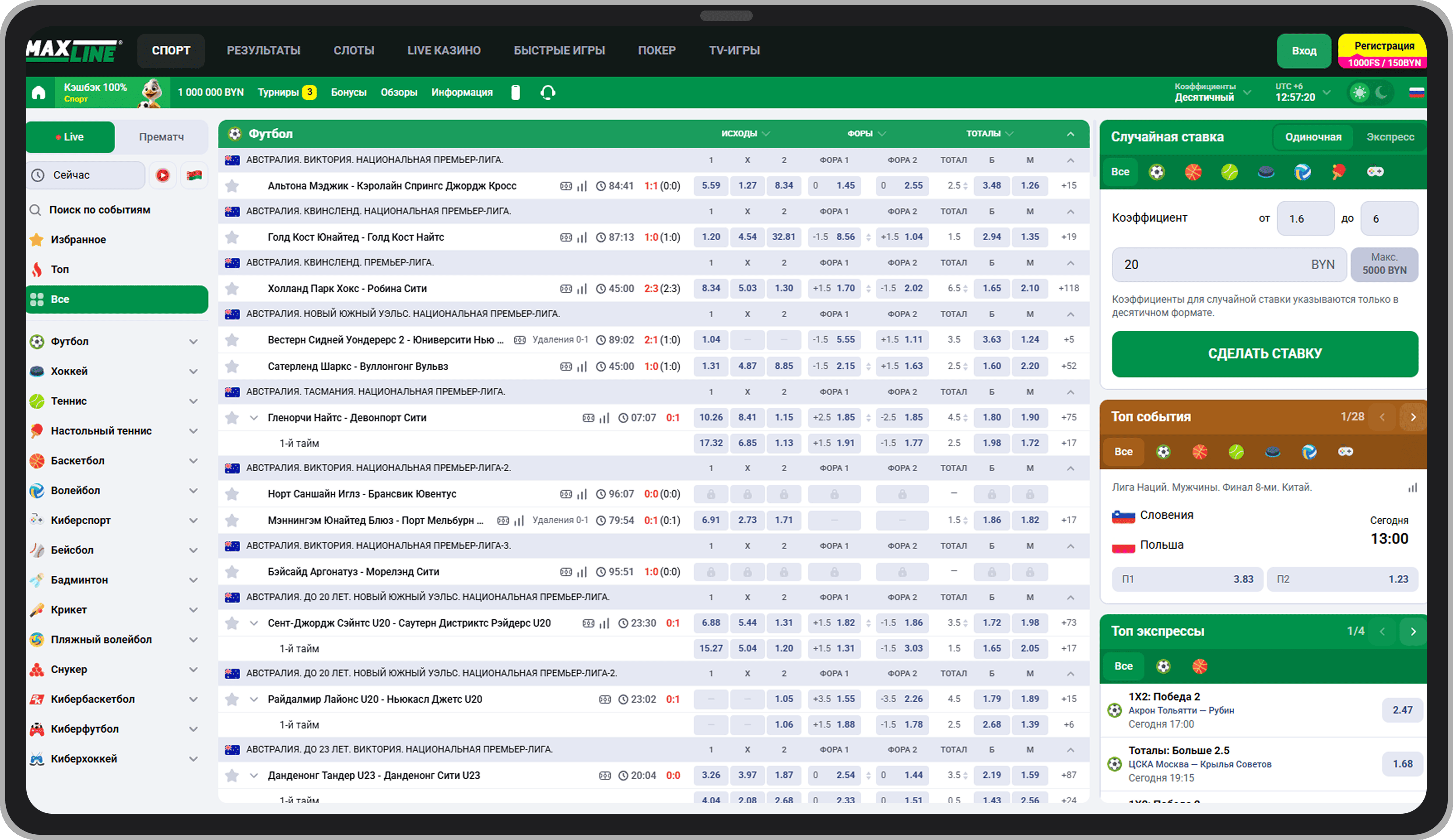
Task: Switch to Прематч events mode
Action: point(161,136)
